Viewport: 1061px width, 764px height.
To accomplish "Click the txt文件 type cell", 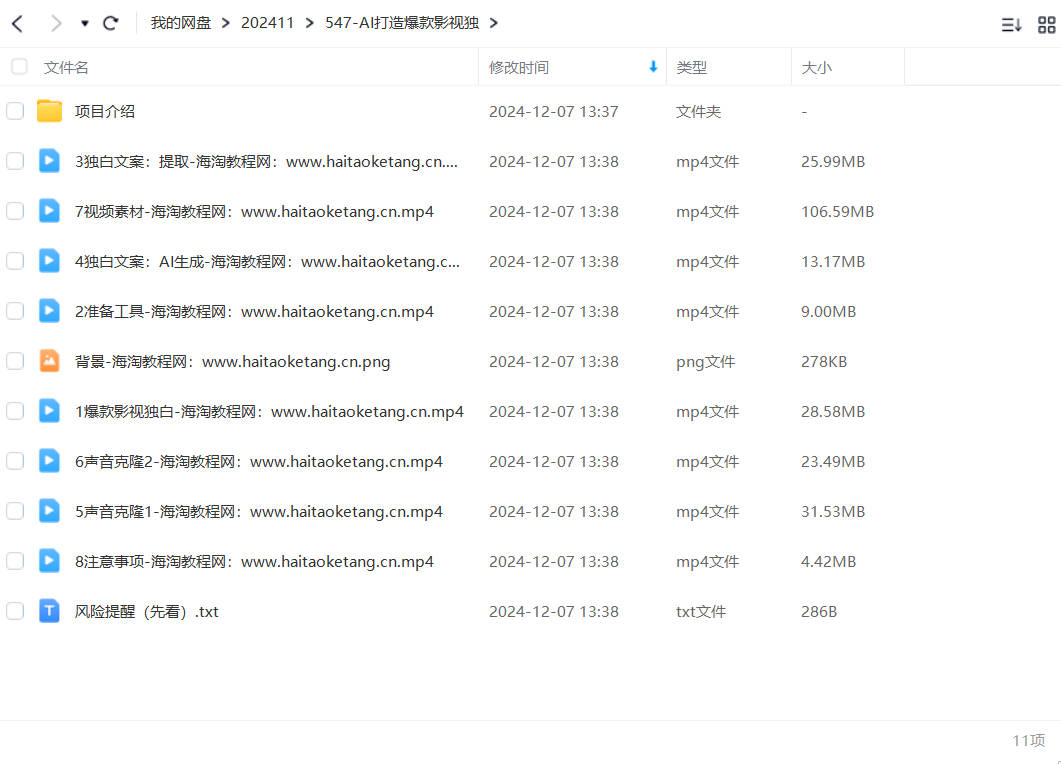I will click(701, 612).
